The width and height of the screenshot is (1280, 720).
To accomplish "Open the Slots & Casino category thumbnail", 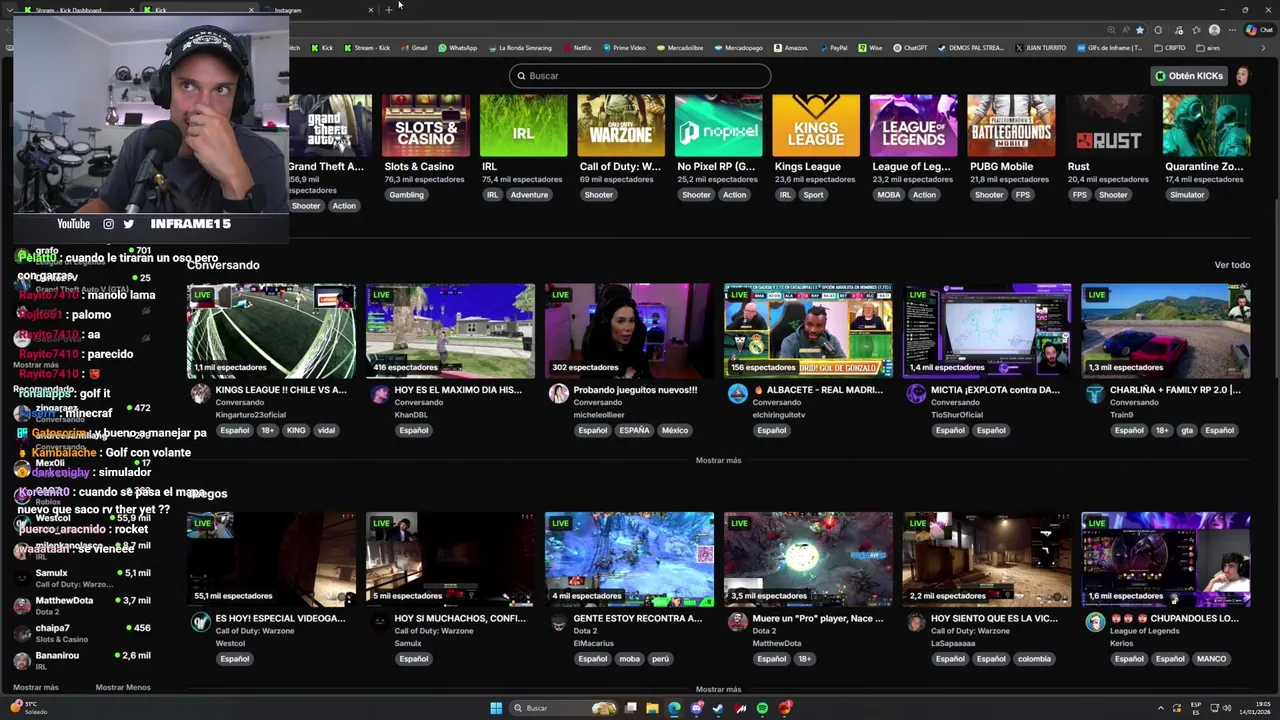I will tap(426, 125).
